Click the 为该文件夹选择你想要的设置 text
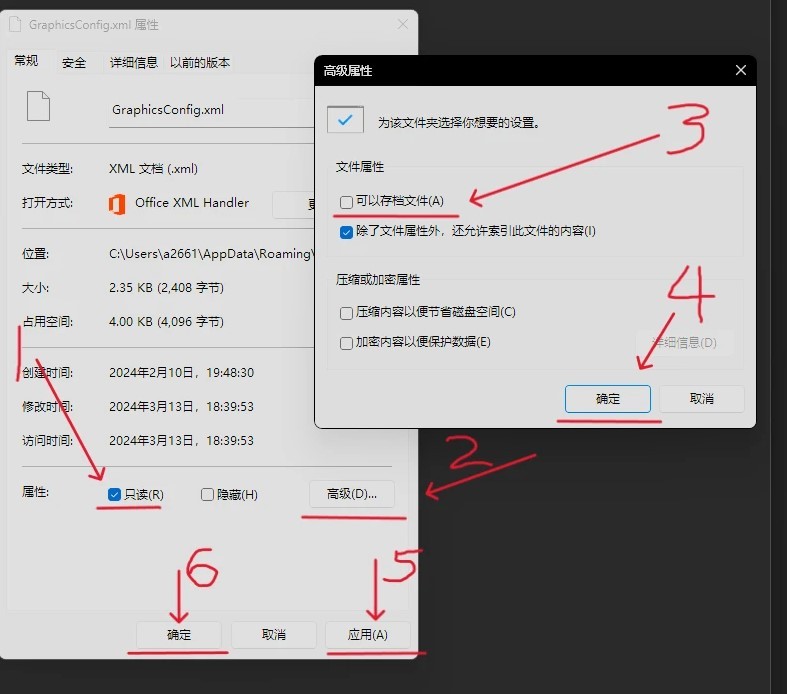 [459, 122]
